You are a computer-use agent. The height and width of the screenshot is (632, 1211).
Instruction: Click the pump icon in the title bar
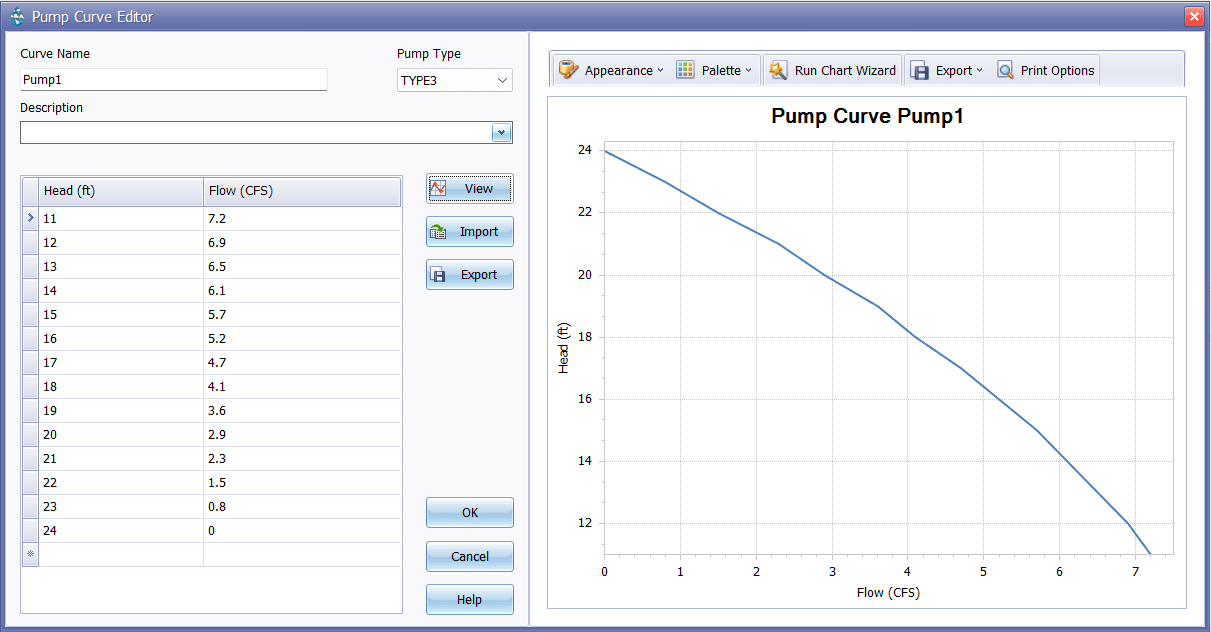pos(16,16)
